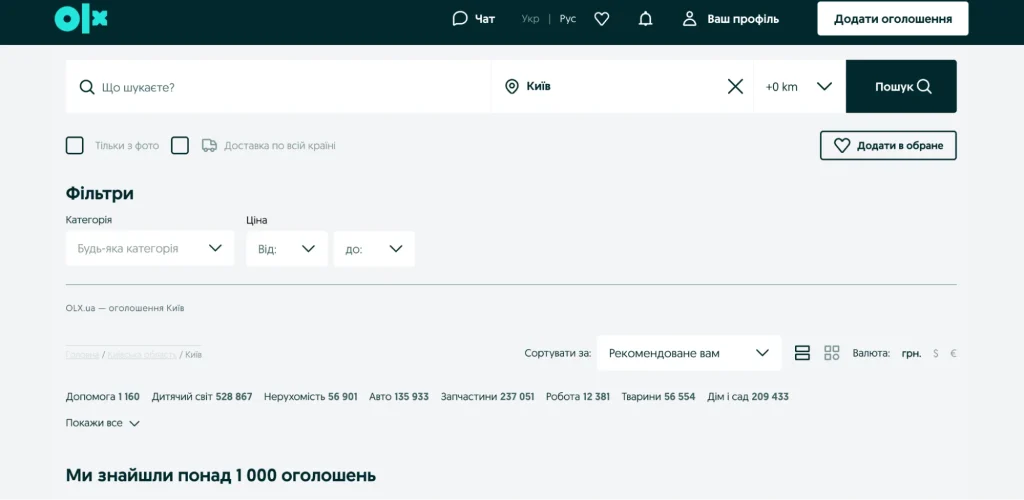Select € currency
Viewport: 1024px width, 500px height.
[x=953, y=353]
